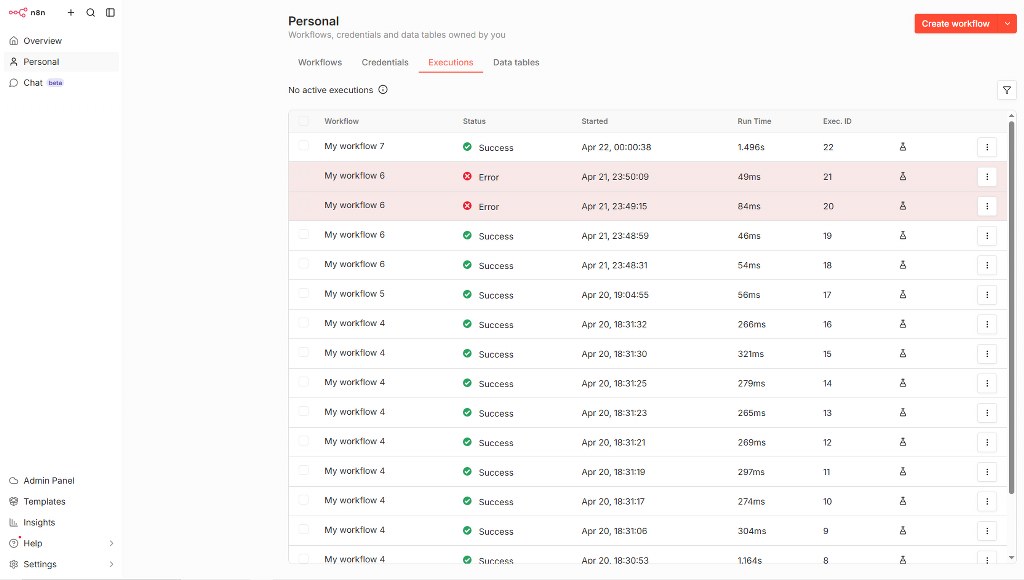Click the flask icon for execution 18
This screenshot has height=580, width=1024.
[903, 265]
